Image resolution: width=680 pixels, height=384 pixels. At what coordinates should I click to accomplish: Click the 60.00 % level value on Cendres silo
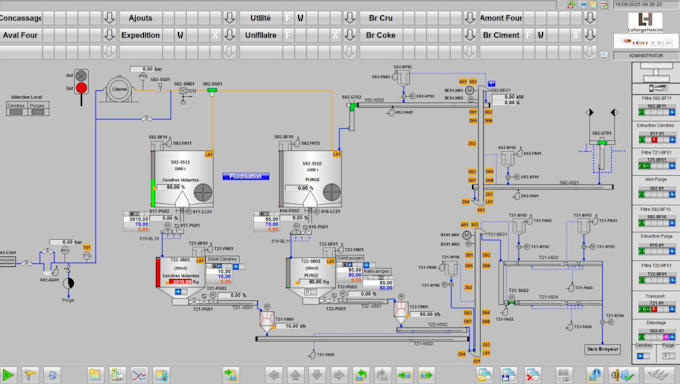172,187
